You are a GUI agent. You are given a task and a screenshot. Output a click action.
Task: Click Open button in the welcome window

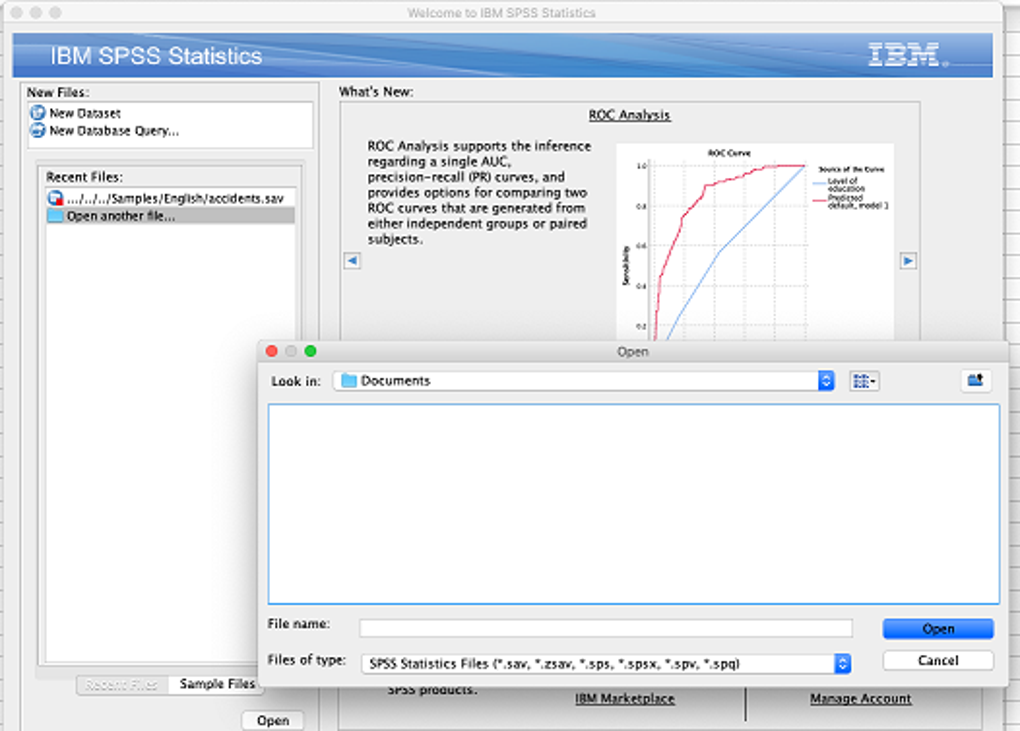click(x=273, y=721)
